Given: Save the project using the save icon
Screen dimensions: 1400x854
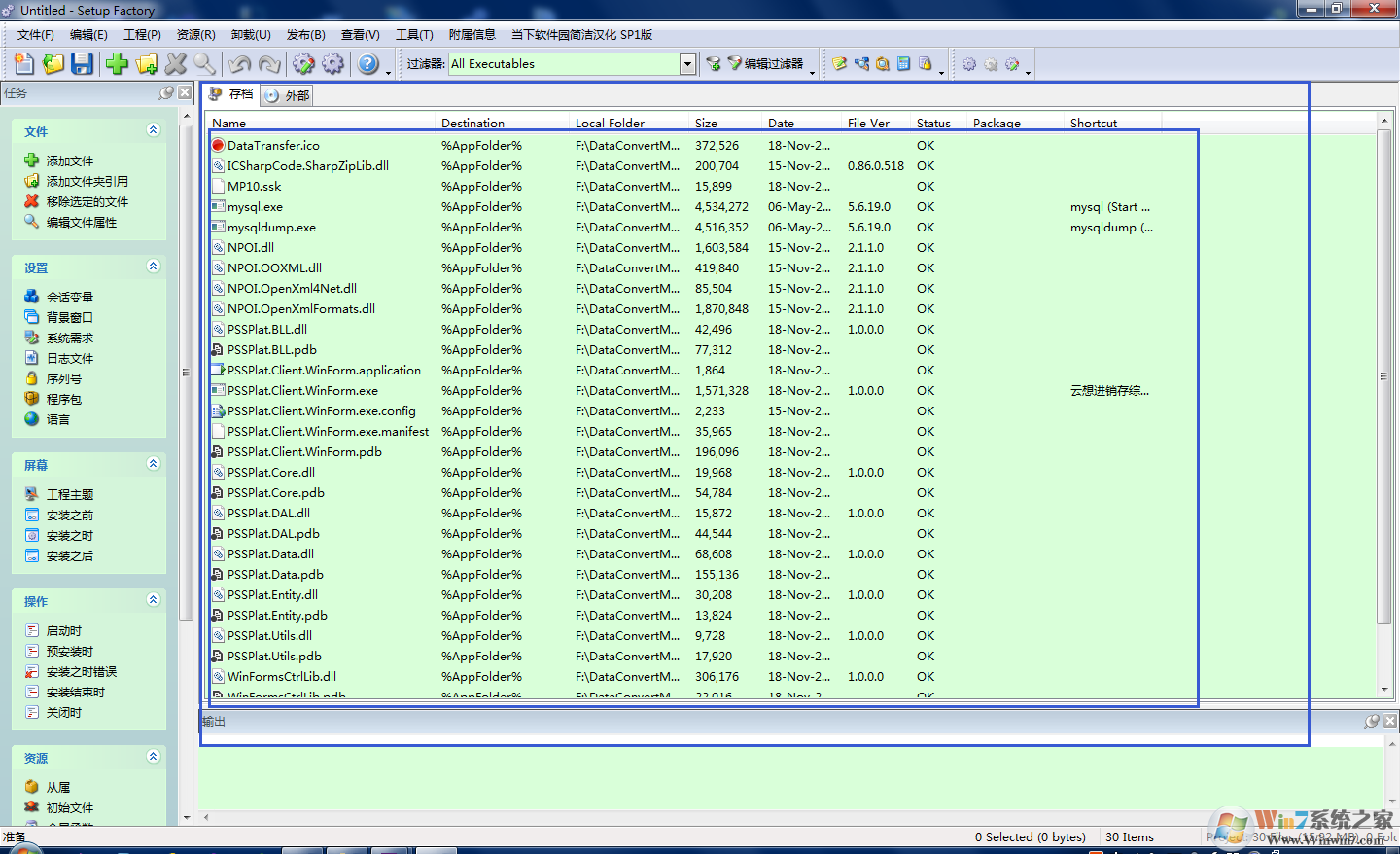Looking at the screenshot, I should 83,63.
